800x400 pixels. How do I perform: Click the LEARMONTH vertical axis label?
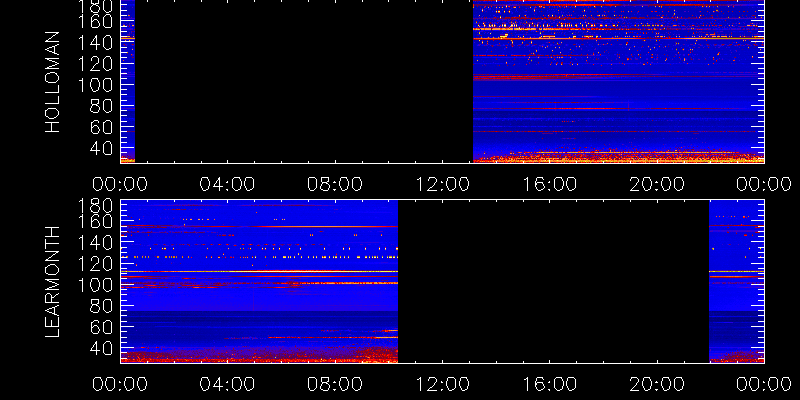tap(53, 281)
